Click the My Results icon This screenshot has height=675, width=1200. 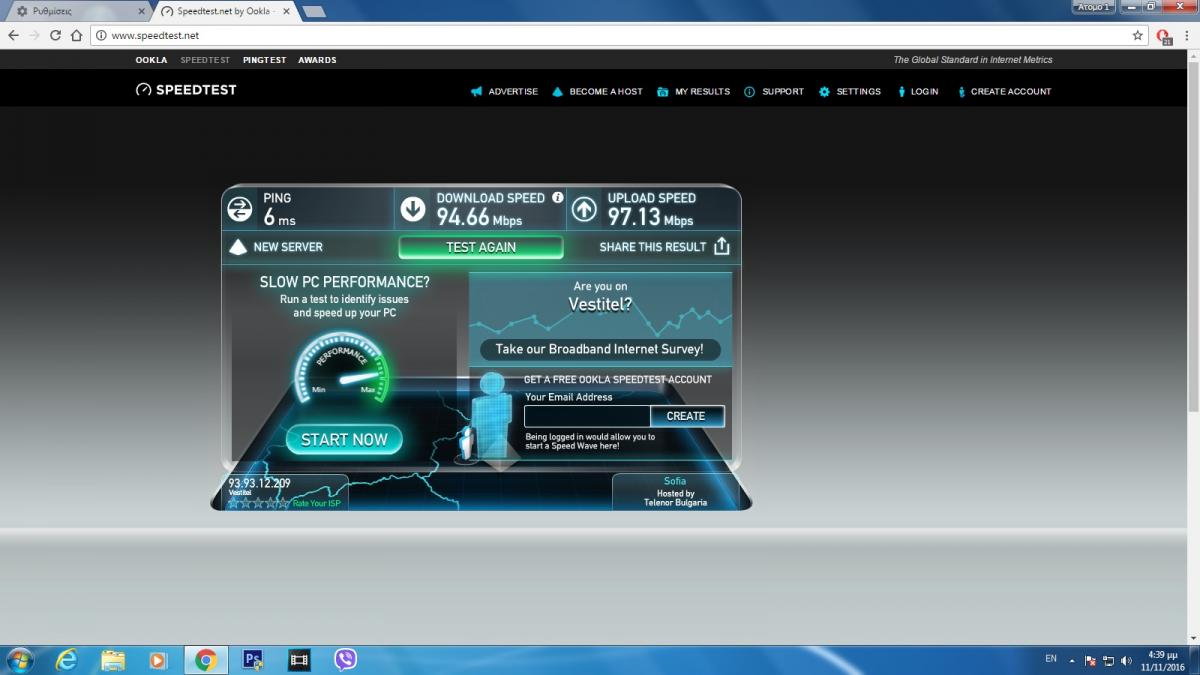[x=663, y=92]
